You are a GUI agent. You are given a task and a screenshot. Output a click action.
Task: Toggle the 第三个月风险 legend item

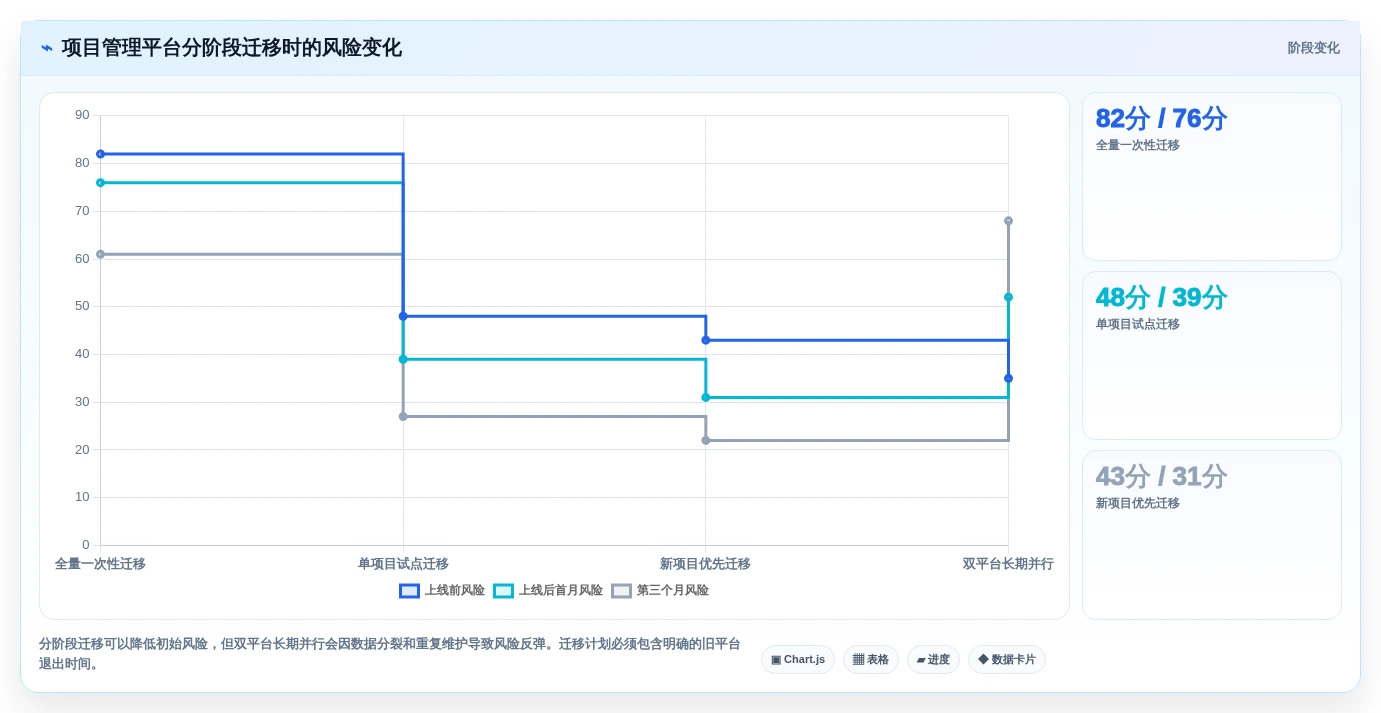(660, 590)
